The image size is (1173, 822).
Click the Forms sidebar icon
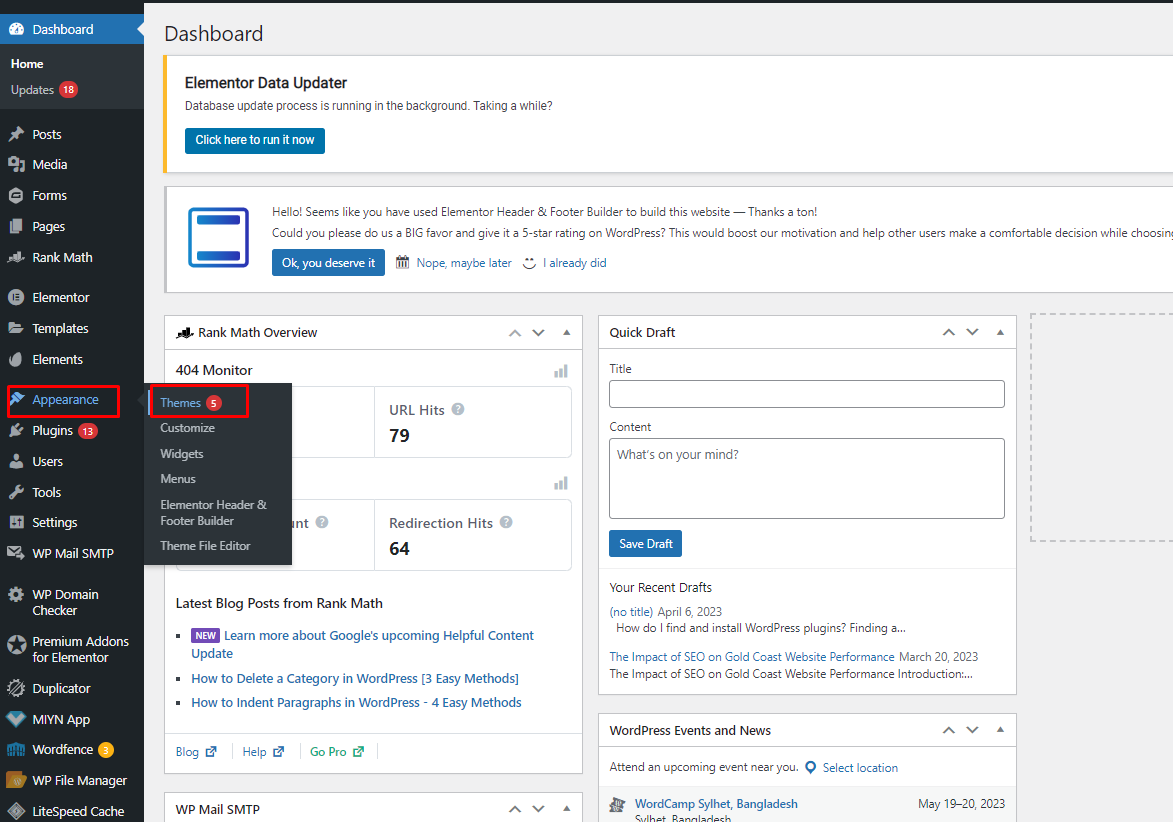(x=16, y=195)
